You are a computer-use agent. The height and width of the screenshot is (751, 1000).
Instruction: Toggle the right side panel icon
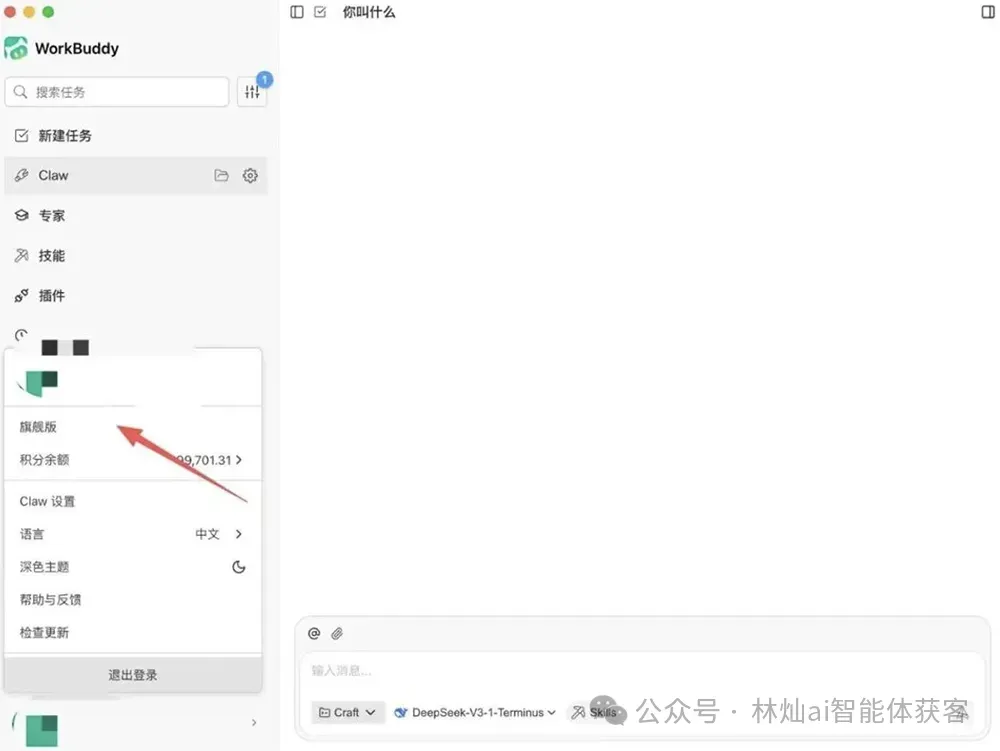[988, 12]
